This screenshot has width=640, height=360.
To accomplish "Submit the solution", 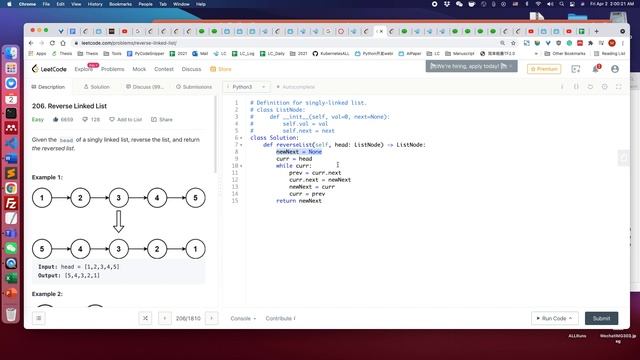I will [x=601, y=318].
